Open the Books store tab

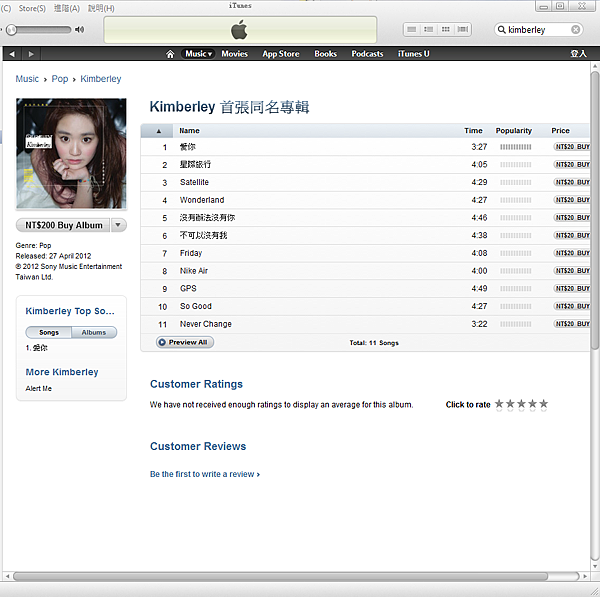(325, 54)
